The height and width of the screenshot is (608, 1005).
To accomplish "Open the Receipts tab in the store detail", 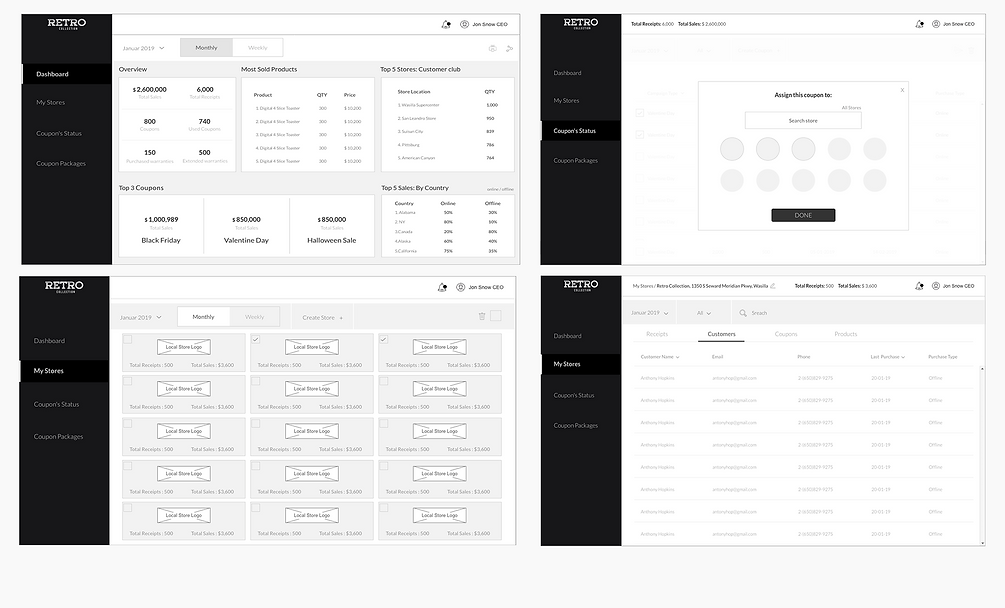I will coord(657,334).
